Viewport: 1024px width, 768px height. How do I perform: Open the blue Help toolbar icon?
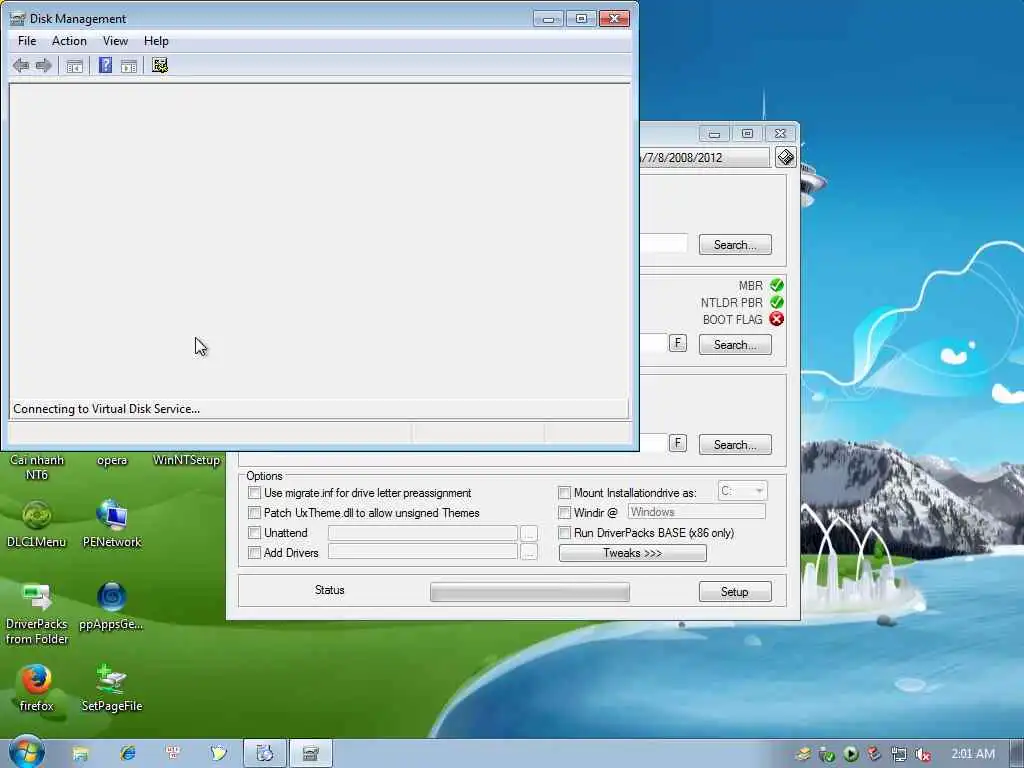click(105, 65)
